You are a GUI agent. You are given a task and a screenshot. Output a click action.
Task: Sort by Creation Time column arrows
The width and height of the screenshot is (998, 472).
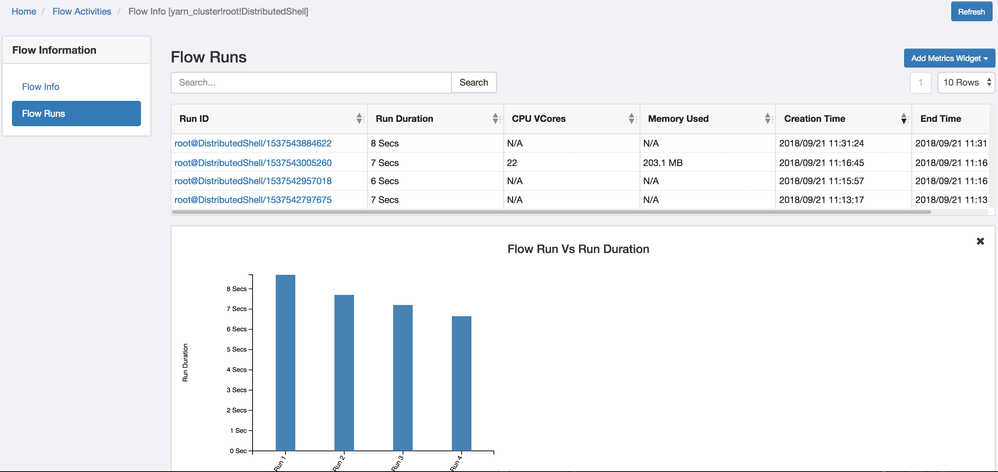coord(904,119)
